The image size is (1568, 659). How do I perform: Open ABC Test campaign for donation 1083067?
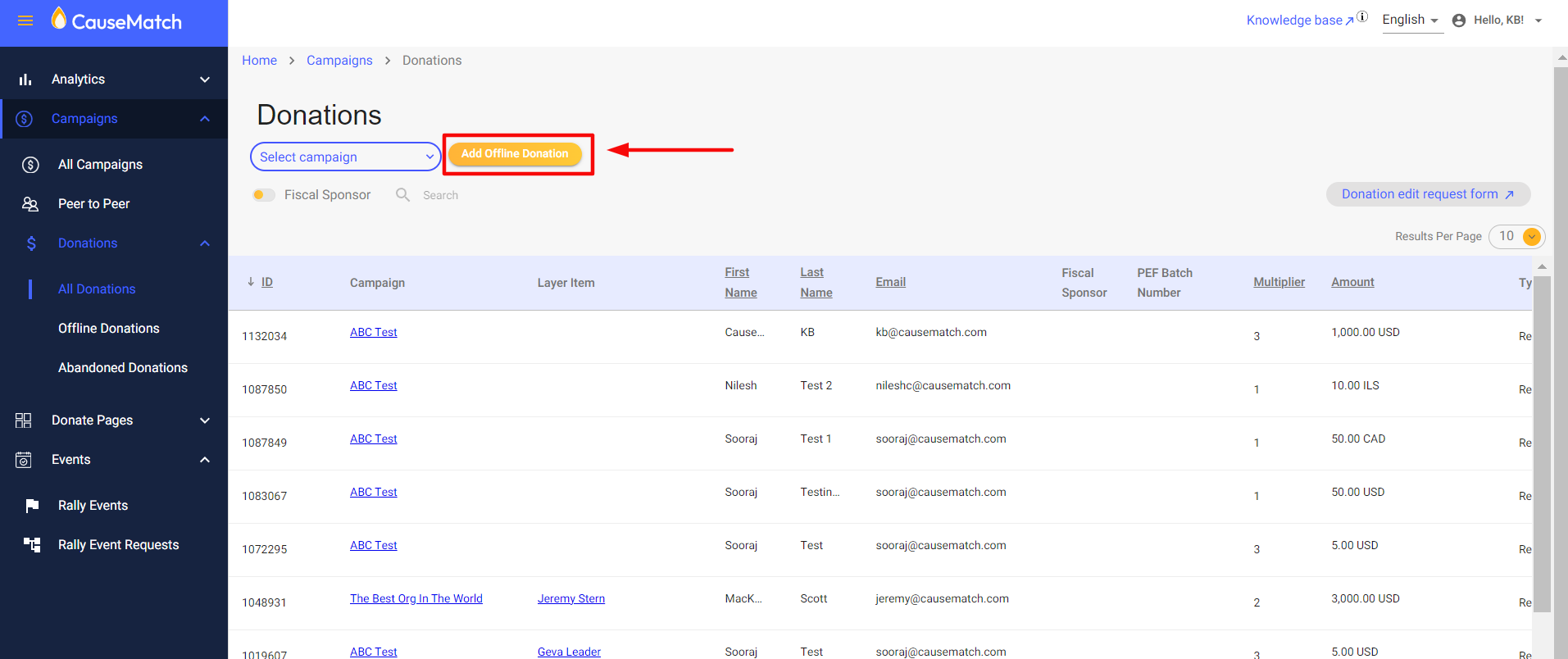point(373,492)
